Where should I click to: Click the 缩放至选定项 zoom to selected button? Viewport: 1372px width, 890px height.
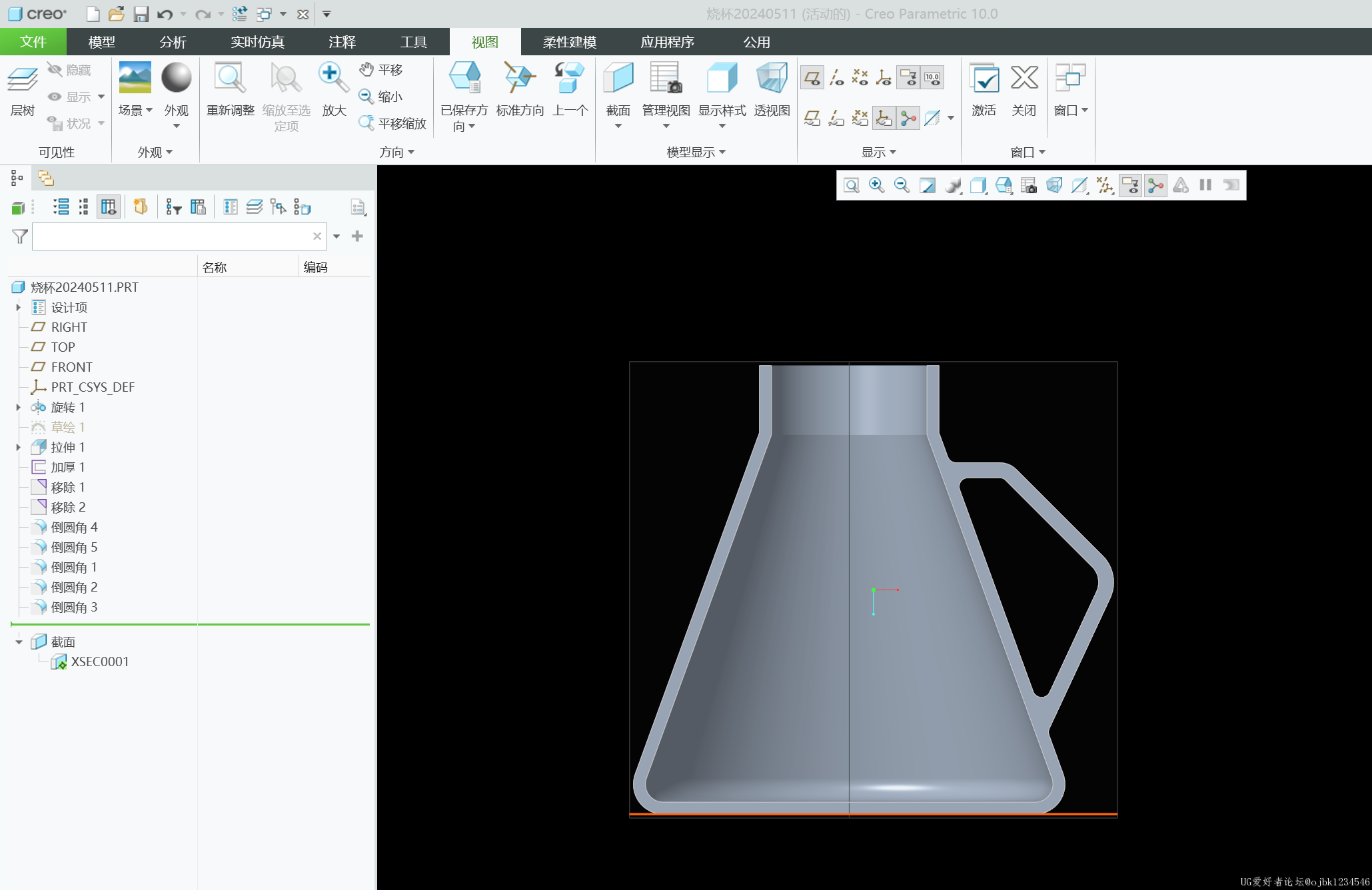[287, 98]
